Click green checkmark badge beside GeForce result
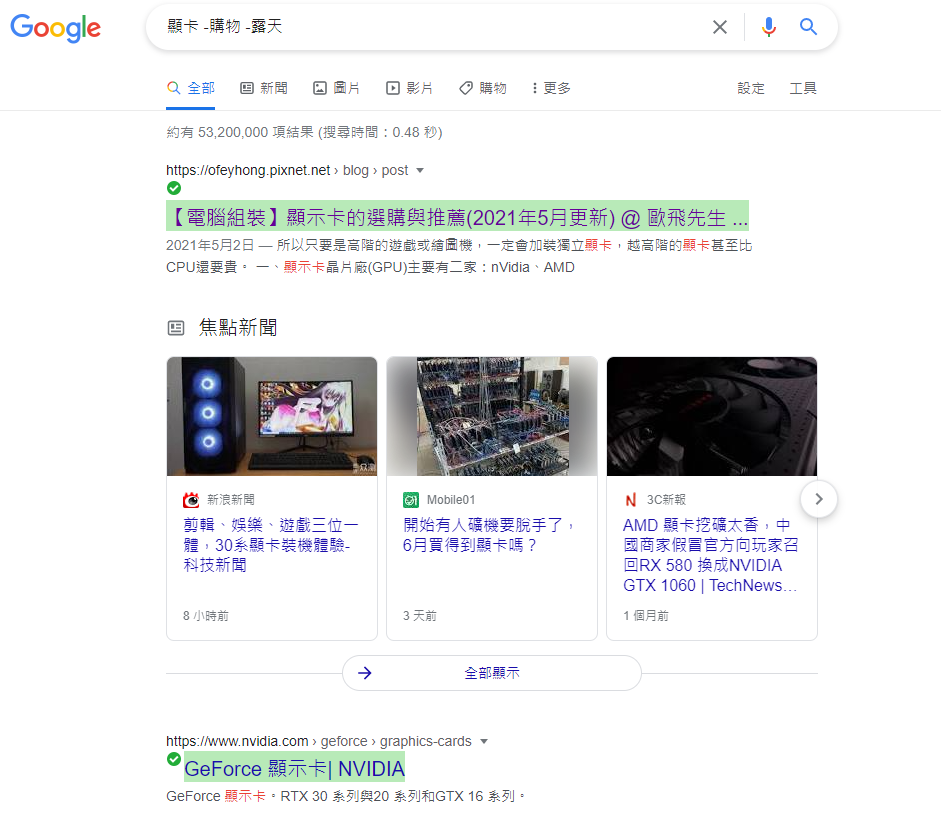Image resolution: width=941 pixels, height=824 pixels. tap(174, 759)
